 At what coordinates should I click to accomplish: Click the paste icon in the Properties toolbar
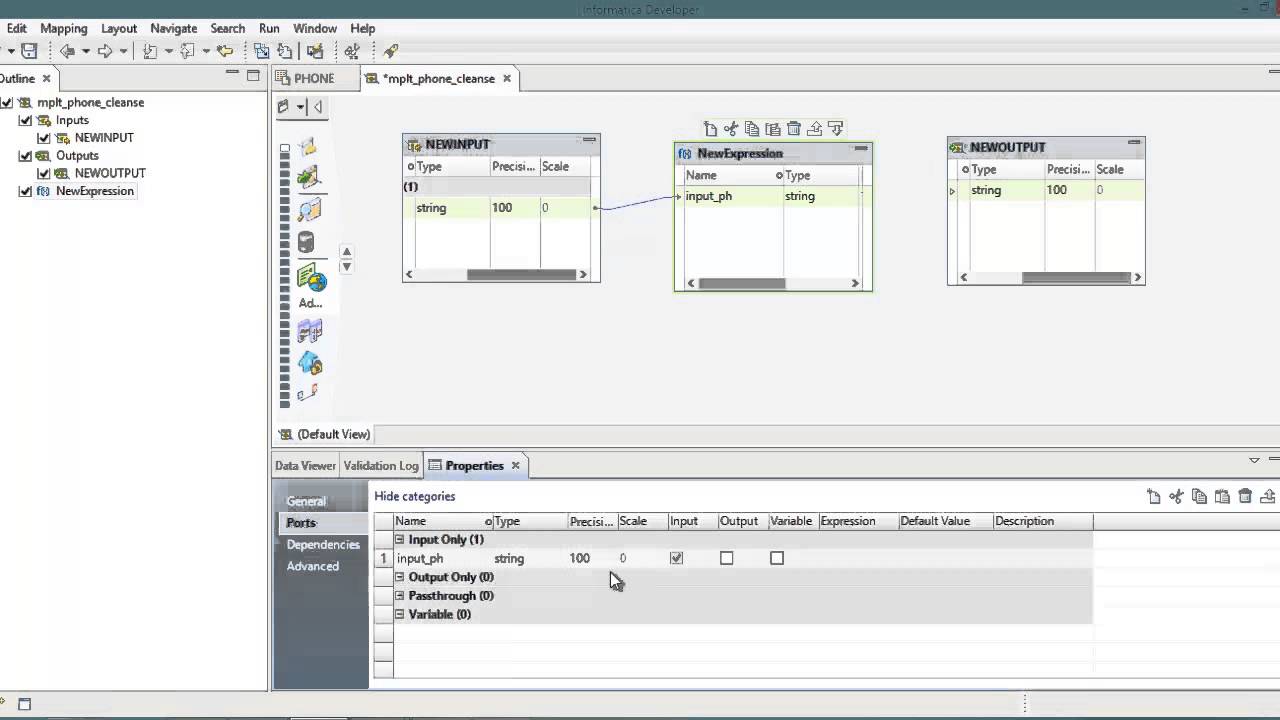pyautogui.click(x=1222, y=496)
